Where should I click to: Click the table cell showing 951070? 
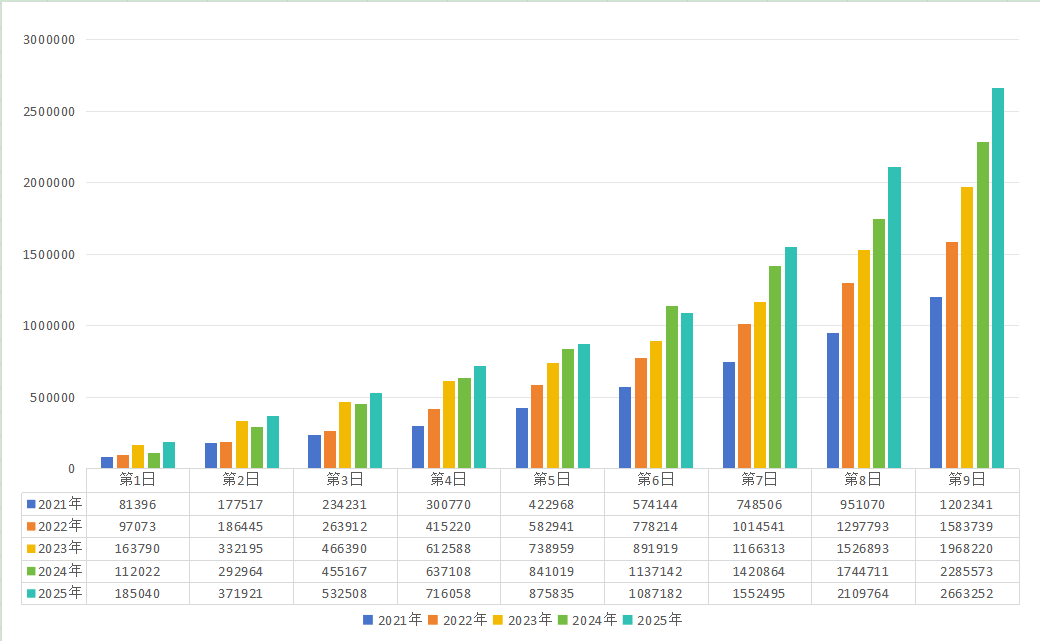click(863, 504)
